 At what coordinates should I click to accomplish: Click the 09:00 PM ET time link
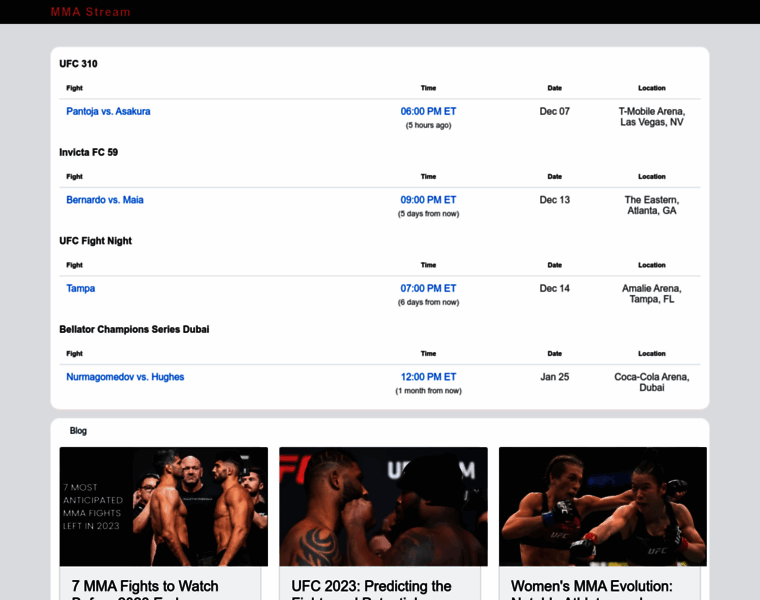point(428,200)
